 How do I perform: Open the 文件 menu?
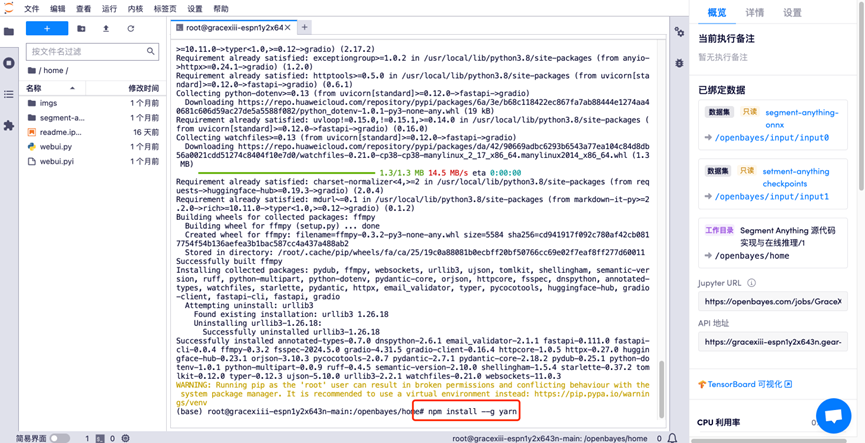click(31, 9)
